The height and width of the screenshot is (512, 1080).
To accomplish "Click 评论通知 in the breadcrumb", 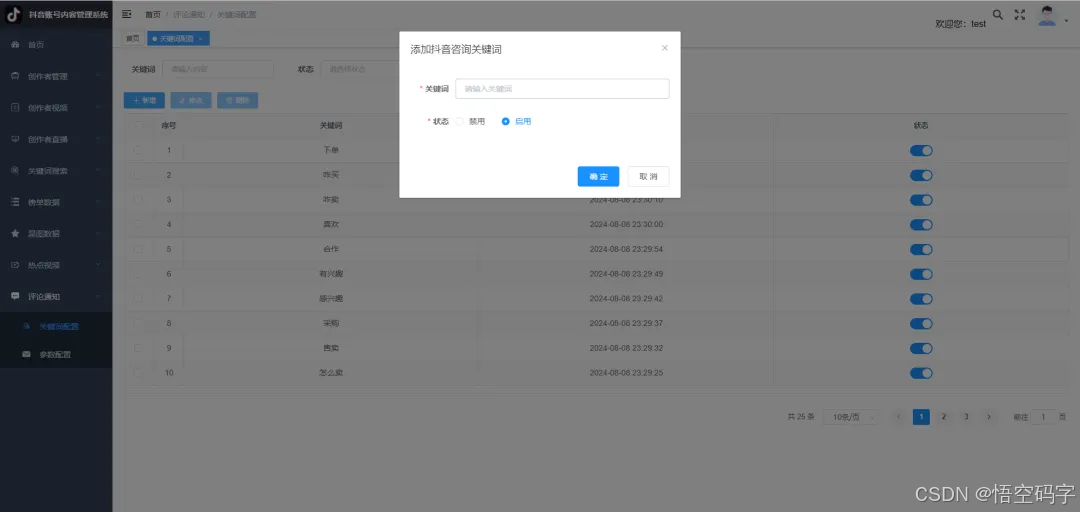I will (189, 14).
